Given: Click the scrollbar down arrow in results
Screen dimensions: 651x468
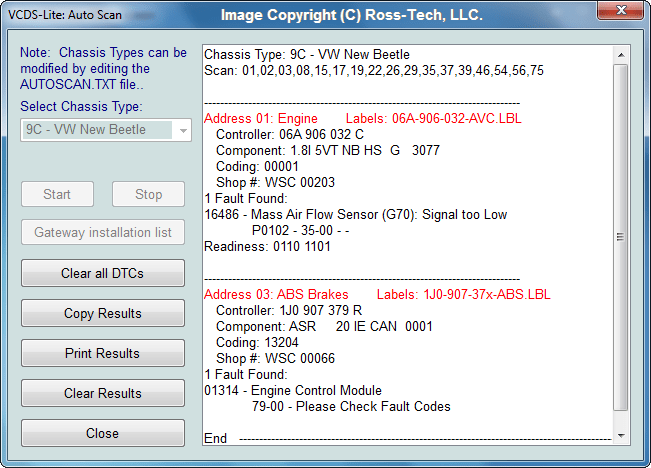Looking at the screenshot, I should tap(621, 436).
